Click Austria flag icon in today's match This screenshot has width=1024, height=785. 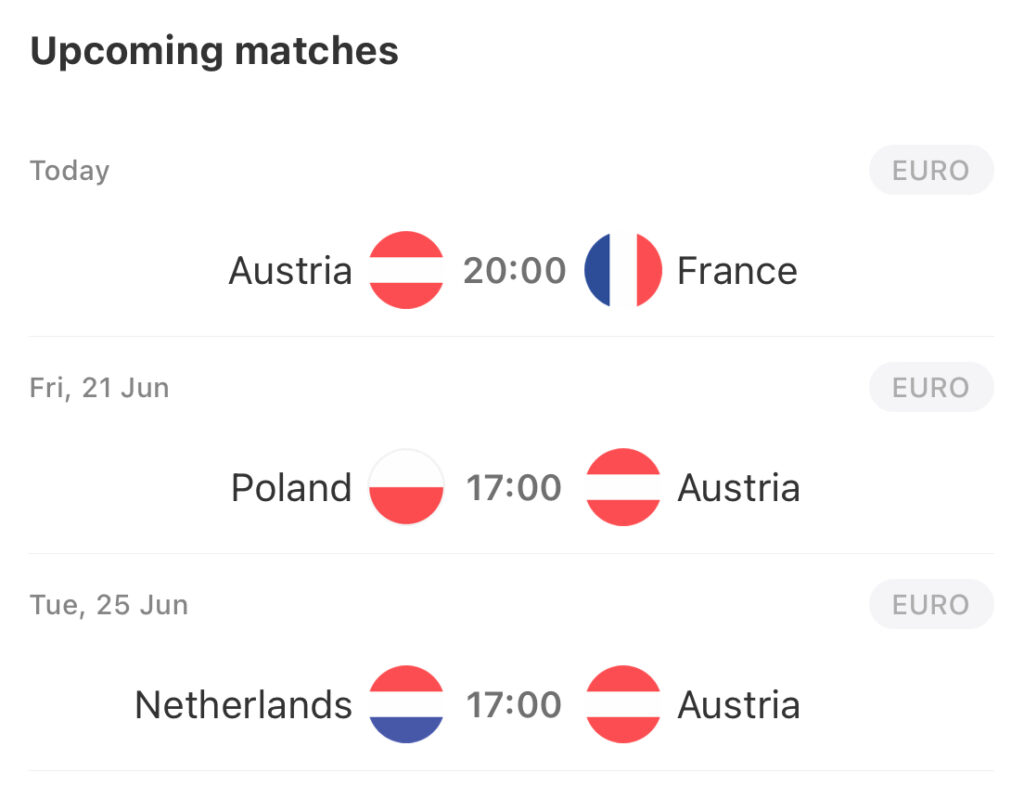click(x=406, y=270)
